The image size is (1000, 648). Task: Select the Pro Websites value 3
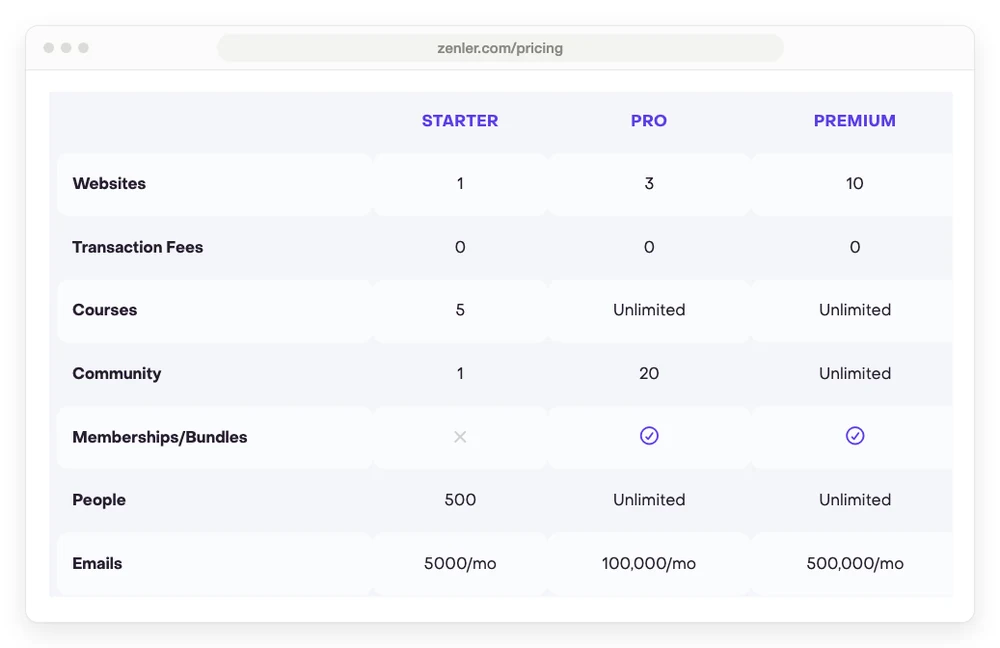click(x=649, y=184)
